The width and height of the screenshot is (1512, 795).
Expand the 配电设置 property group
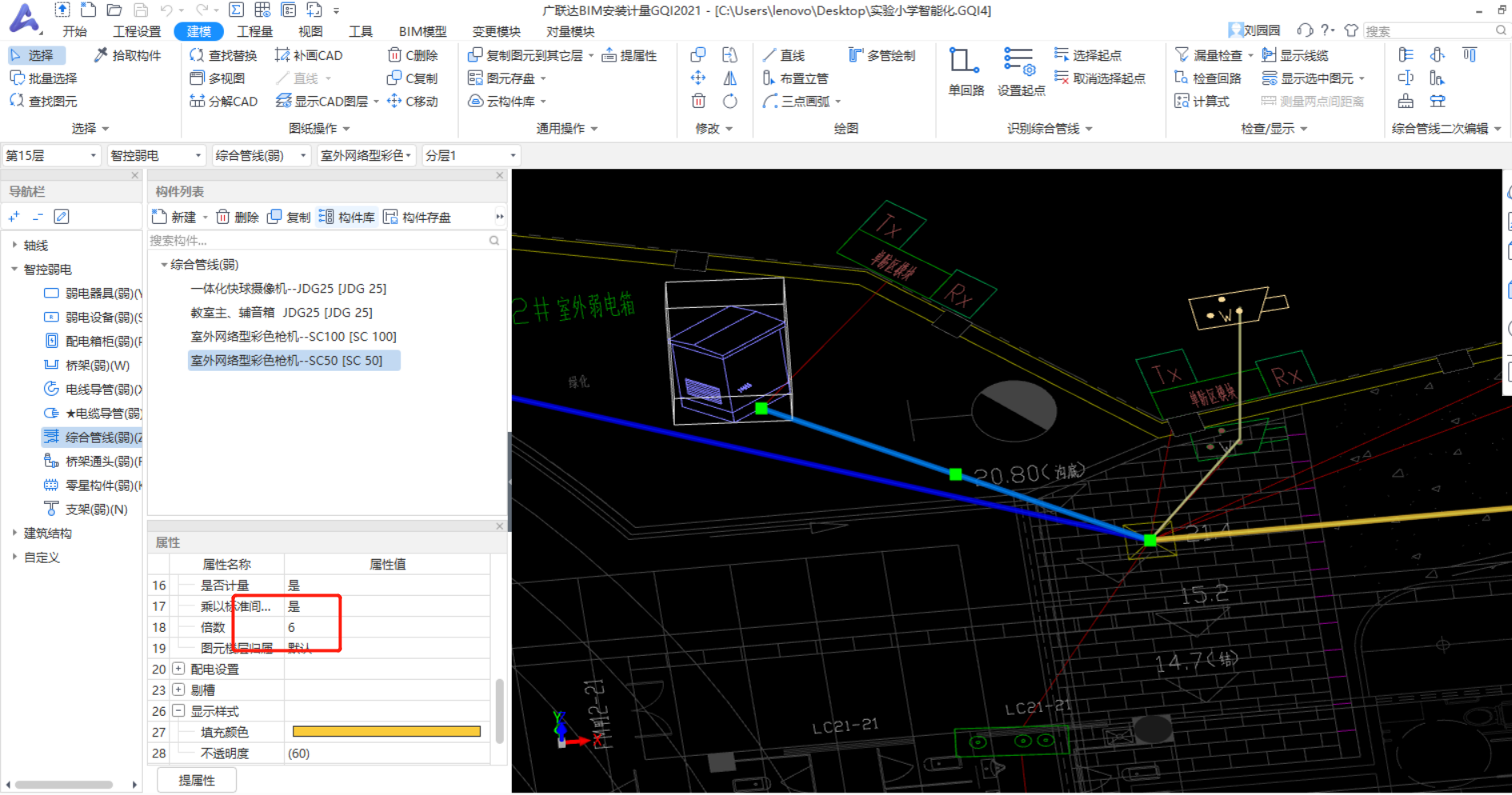pos(179,669)
